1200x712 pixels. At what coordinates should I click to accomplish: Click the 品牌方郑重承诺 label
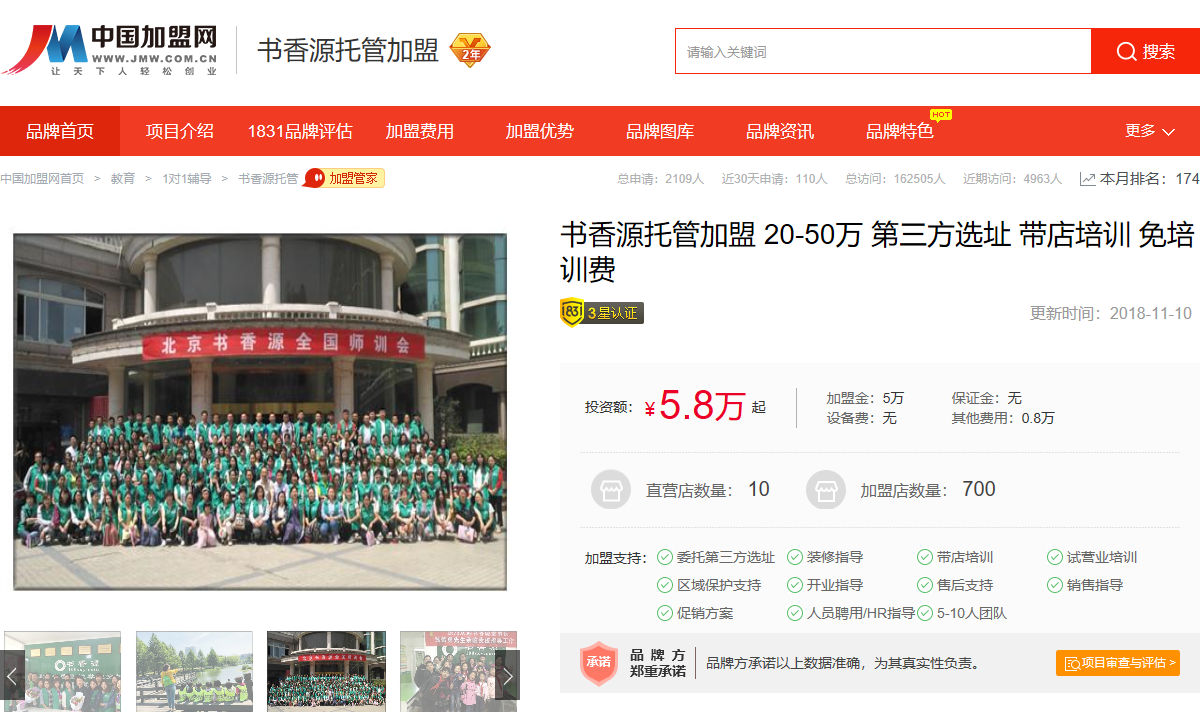[x=658, y=663]
